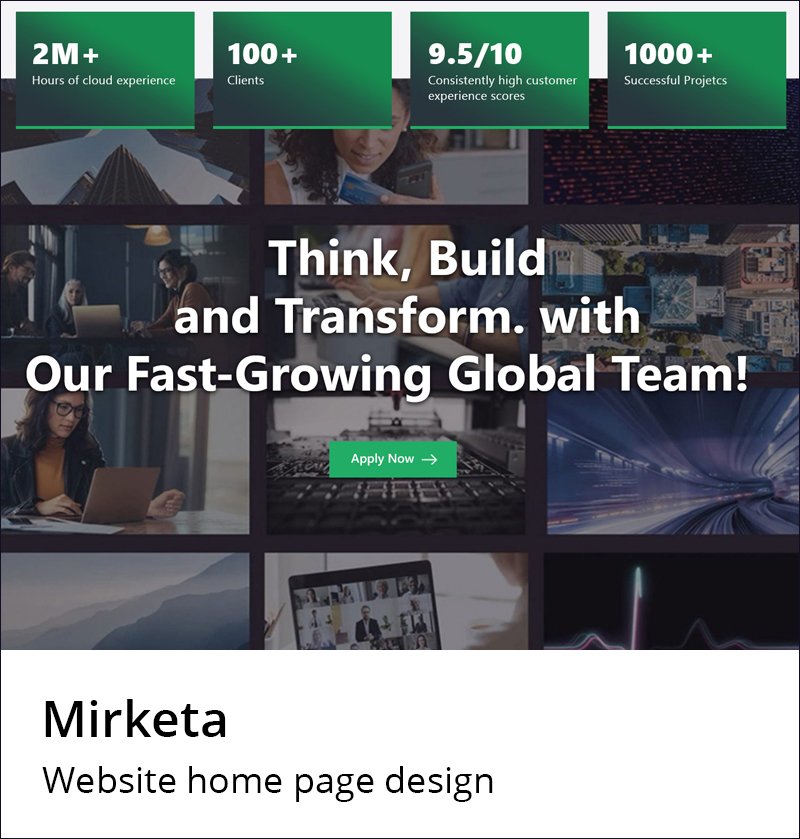Image resolution: width=800 pixels, height=839 pixels.
Task: Select the 1000+ Successful Projetcs card
Action: tap(697, 70)
